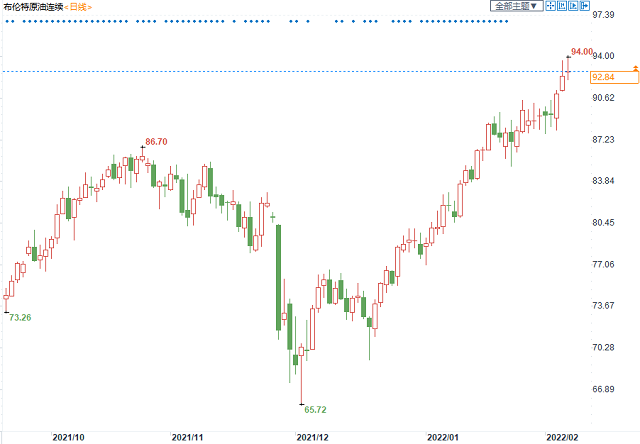
Task: Click the 97.39 top price axis label
Action: (x=605, y=16)
